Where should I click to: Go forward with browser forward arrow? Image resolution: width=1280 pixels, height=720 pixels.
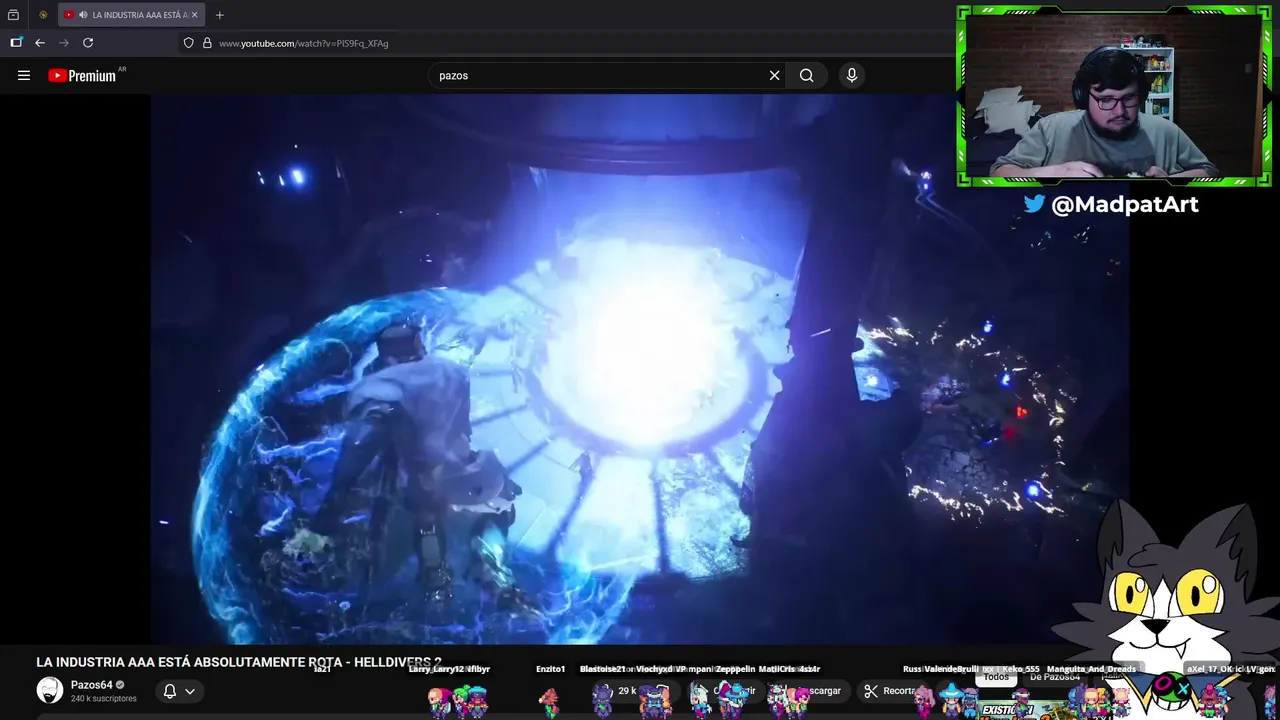click(x=64, y=43)
